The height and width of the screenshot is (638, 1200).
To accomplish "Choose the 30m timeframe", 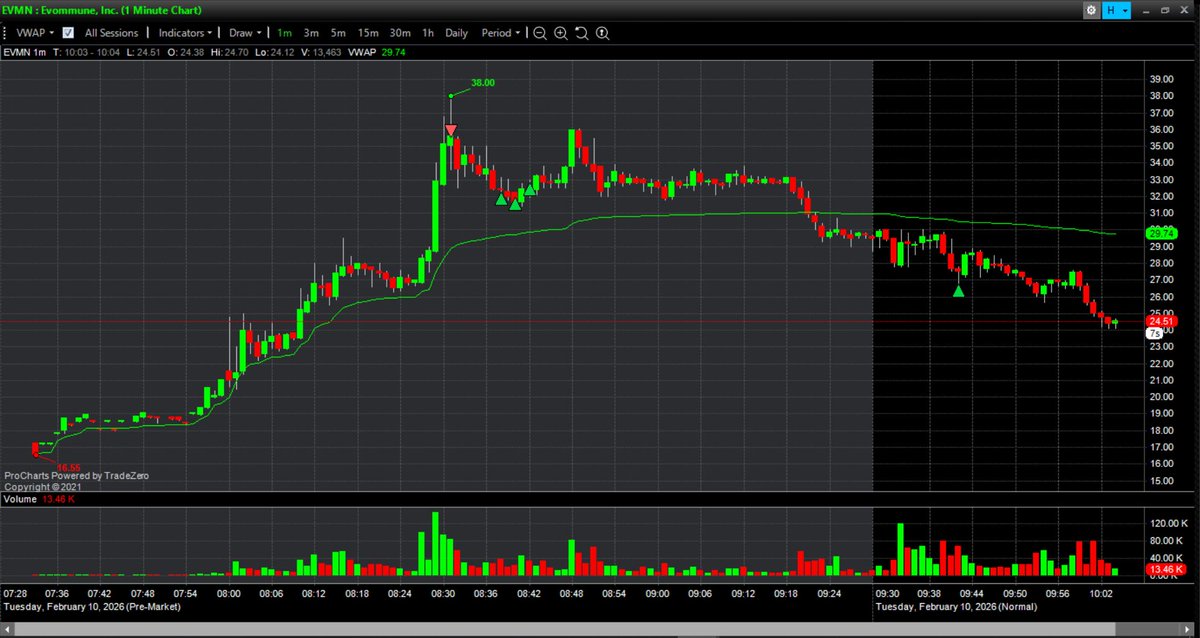I will tap(400, 33).
